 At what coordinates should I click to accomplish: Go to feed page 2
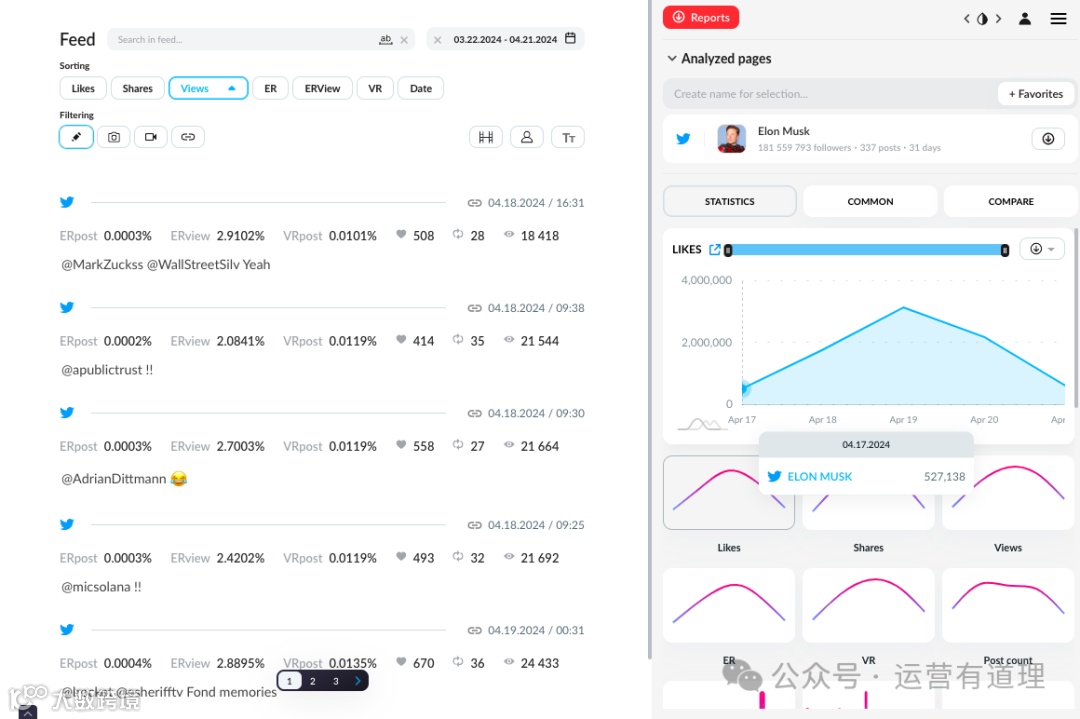(313, 681)
